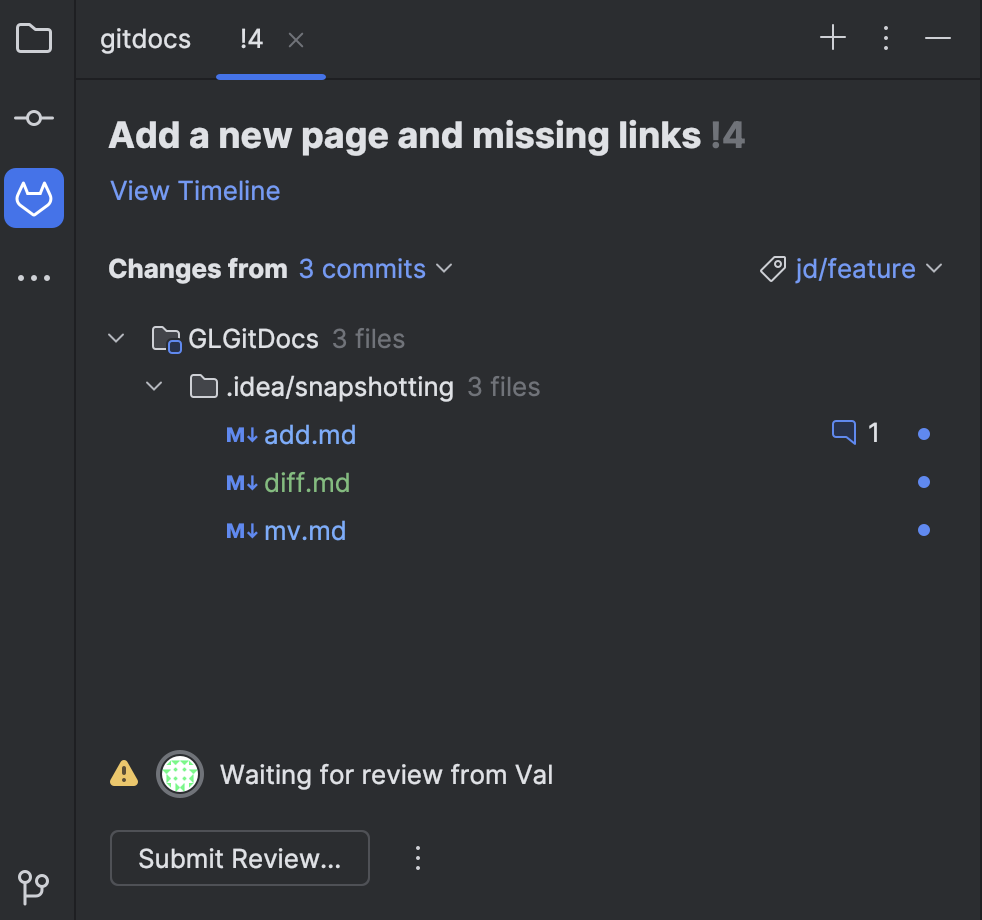Click the Submit Review button

point(240,858)
